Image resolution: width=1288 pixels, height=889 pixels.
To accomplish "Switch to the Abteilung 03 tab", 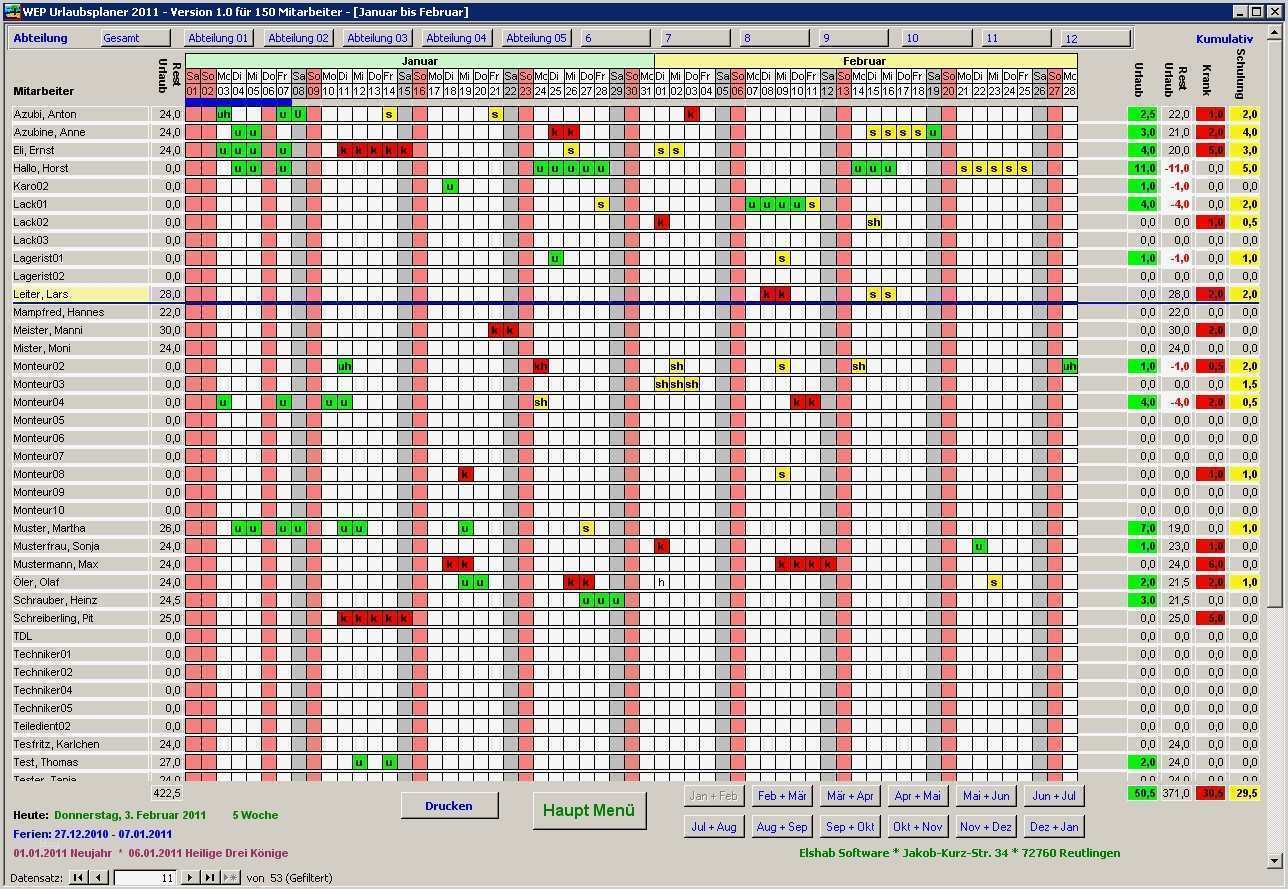I will pyautogui.click(x=376, y=37).
